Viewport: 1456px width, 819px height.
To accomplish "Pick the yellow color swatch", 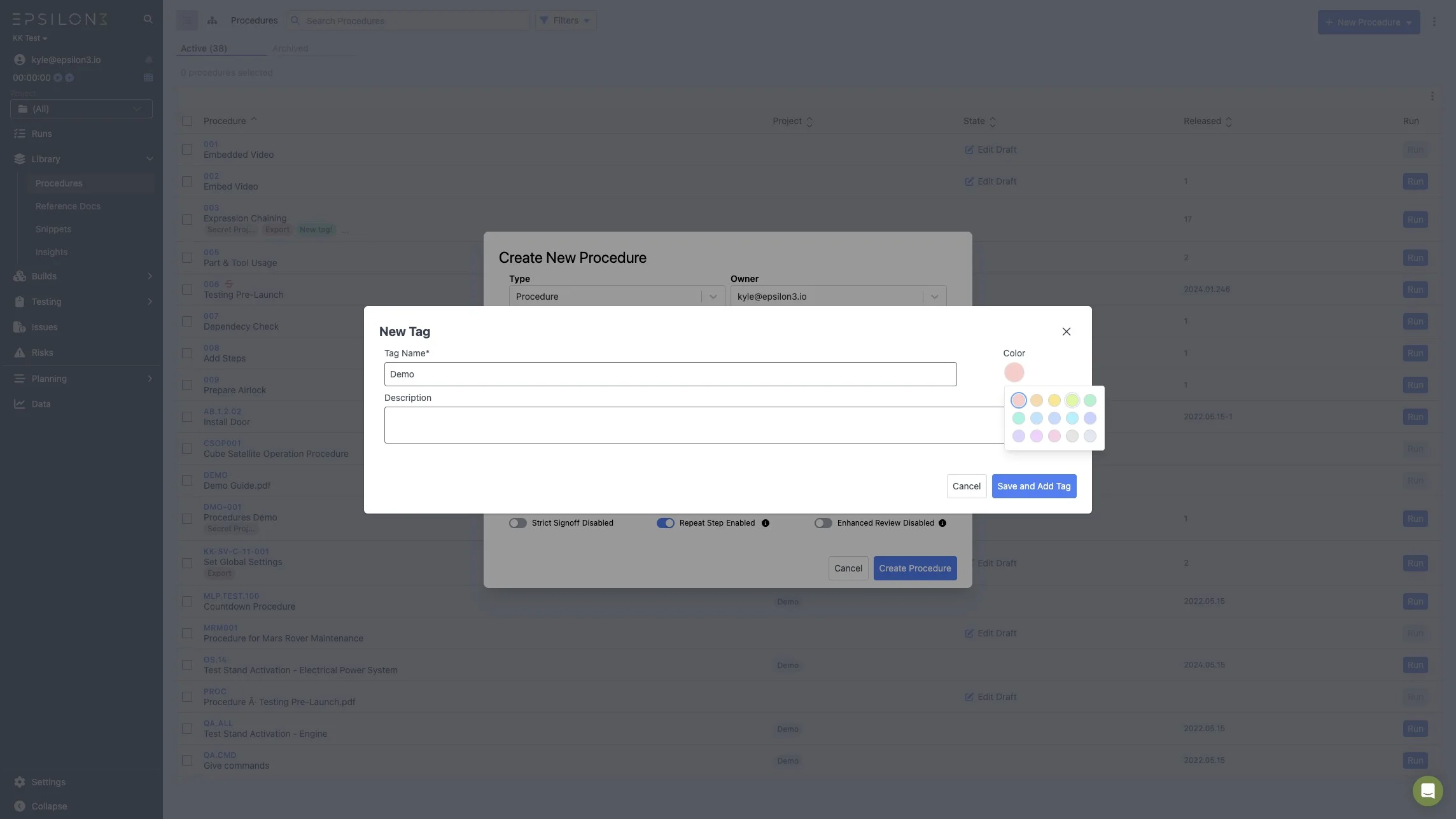I will click(x=1054, y=400).
